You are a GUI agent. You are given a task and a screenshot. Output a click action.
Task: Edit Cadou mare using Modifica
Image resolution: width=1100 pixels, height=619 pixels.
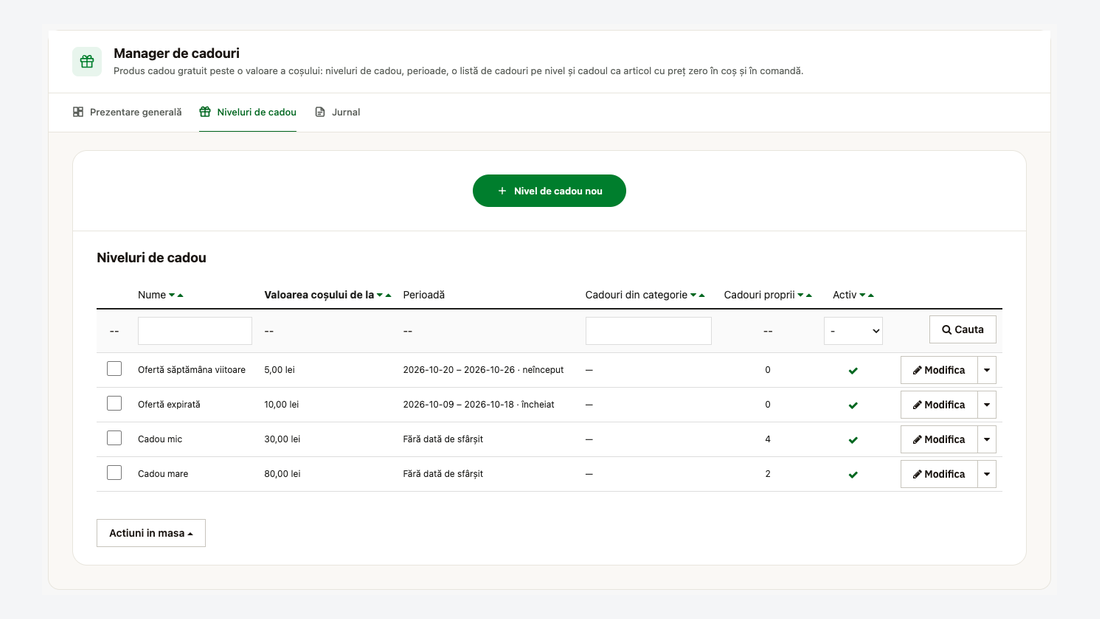[939, 474]
